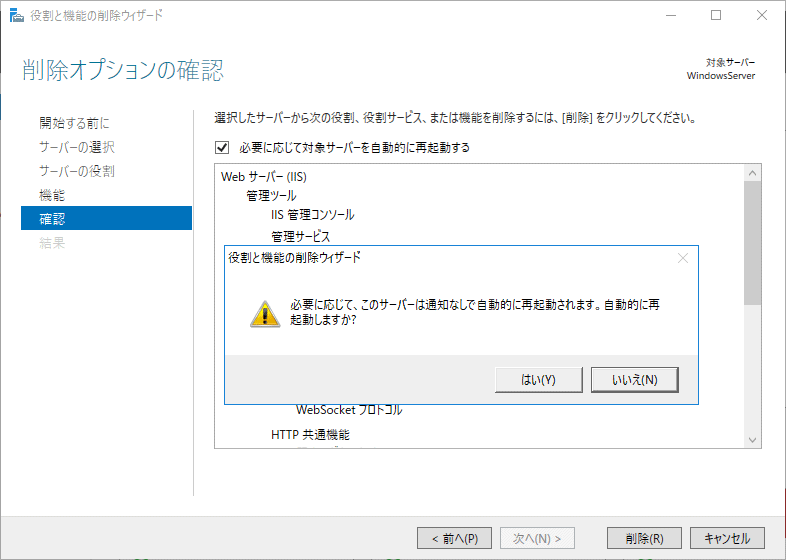This screenshot has width=786, height=560.
Task: Close the restart confirmation dialog with X
Action: click(x=683, y=258)
